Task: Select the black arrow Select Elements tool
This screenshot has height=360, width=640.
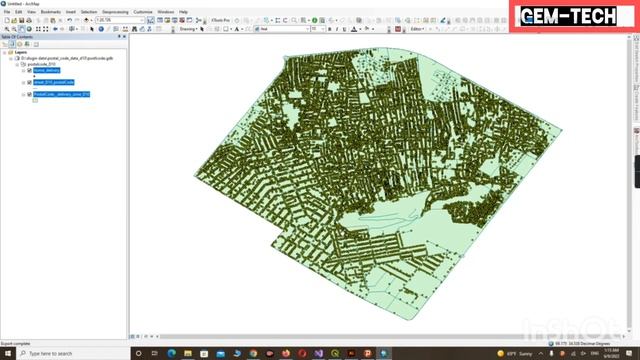Action: click(x=92, y=29)
